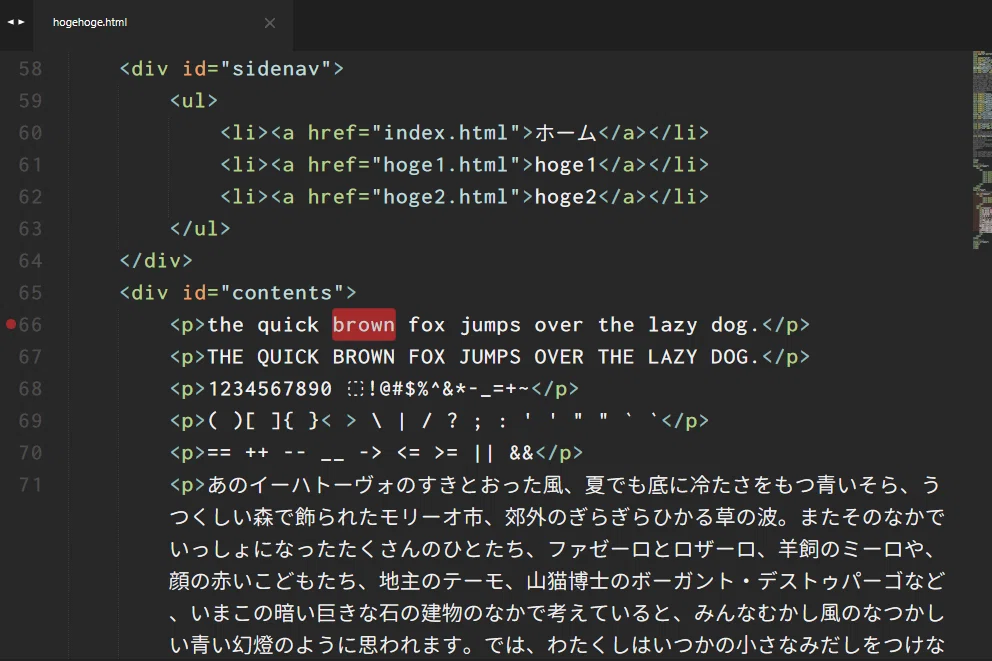
Task: Click line number 61 in the gutter
Action: (30, 164)
